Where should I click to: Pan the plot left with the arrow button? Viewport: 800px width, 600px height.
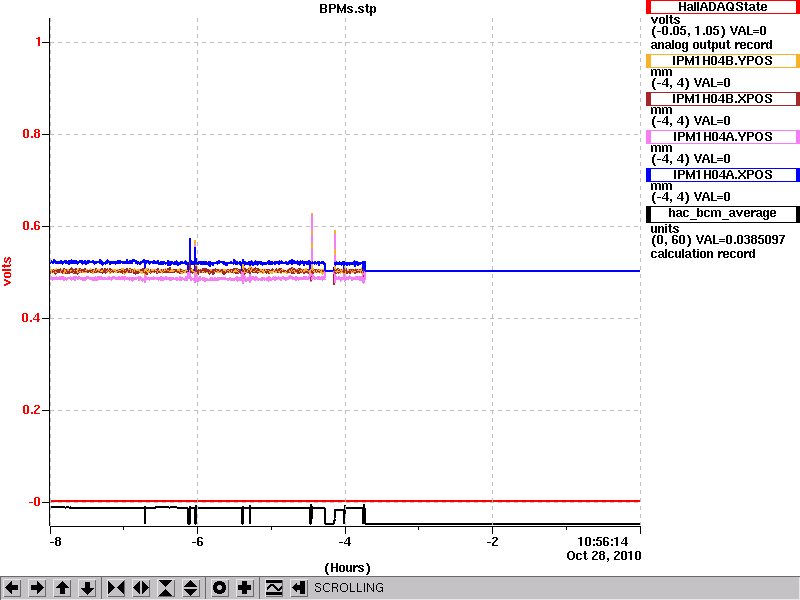12,588
